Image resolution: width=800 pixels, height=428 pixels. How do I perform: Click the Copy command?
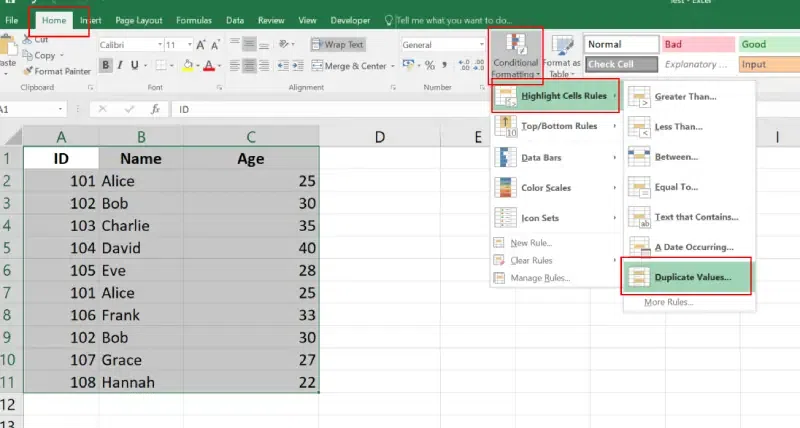(x=39, y=55)
